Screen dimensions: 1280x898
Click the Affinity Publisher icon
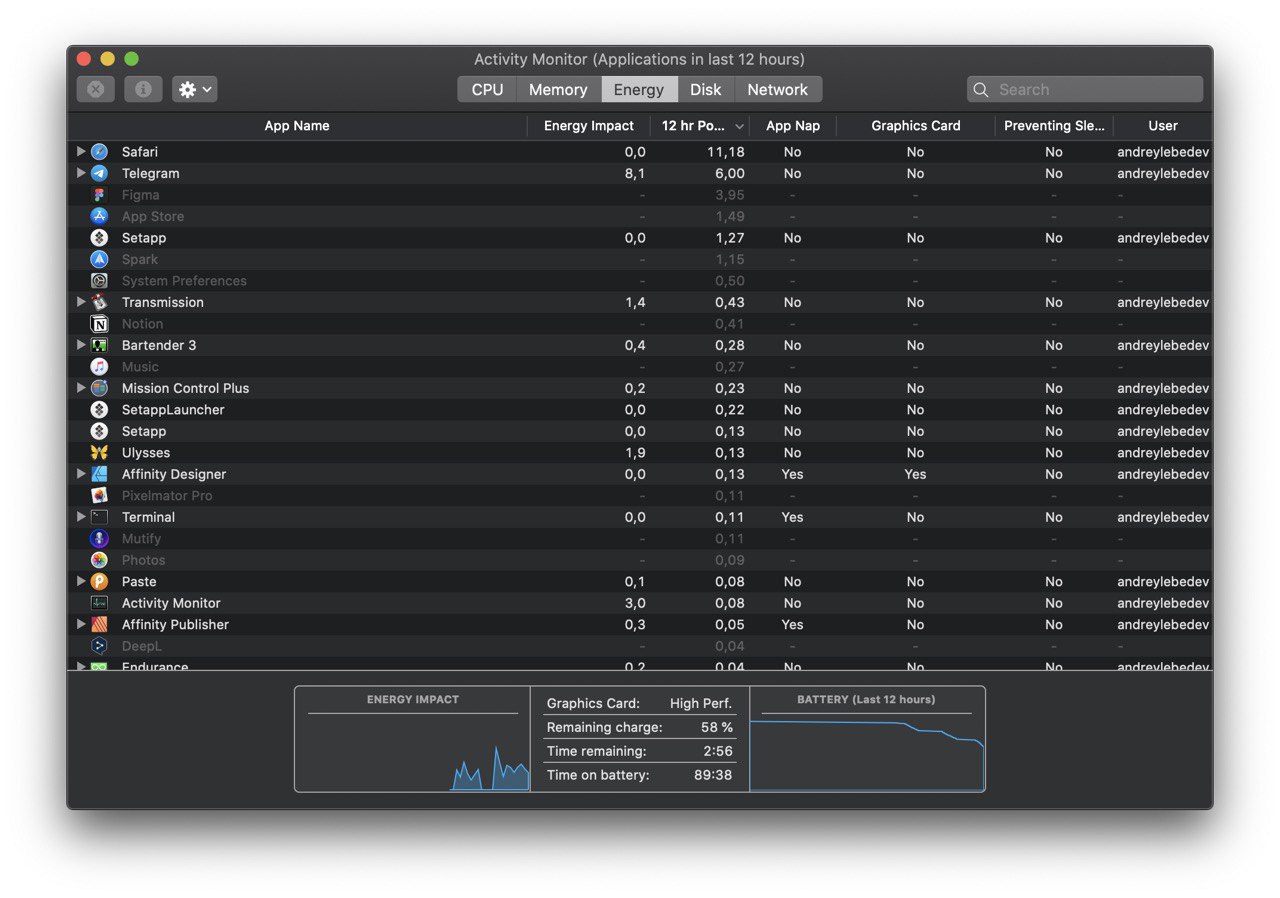coord(99,625)
